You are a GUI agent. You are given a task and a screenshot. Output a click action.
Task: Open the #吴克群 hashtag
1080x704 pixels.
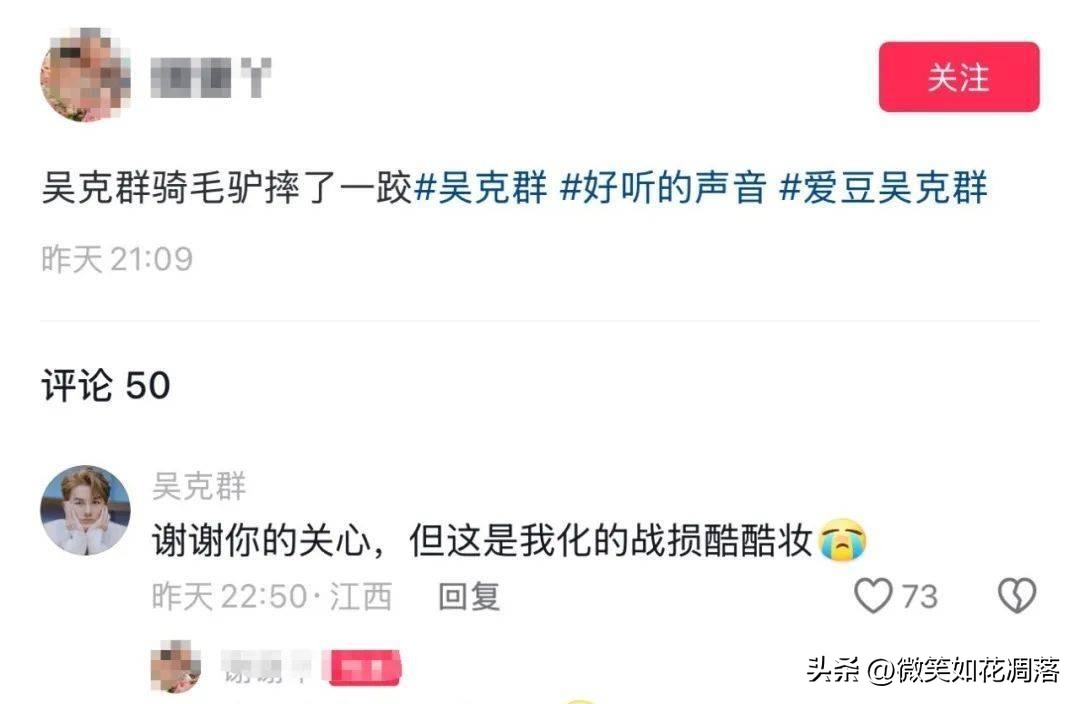pos(481,187)
